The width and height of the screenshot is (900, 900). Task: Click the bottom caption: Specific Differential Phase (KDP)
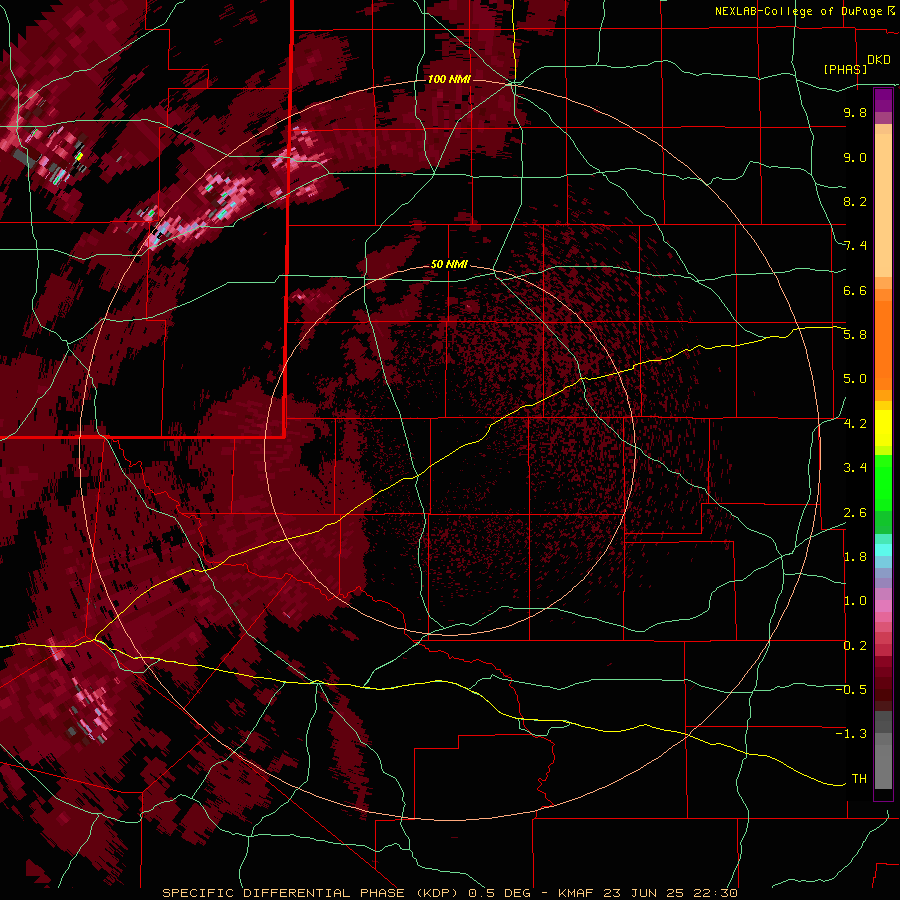(313, 893)
